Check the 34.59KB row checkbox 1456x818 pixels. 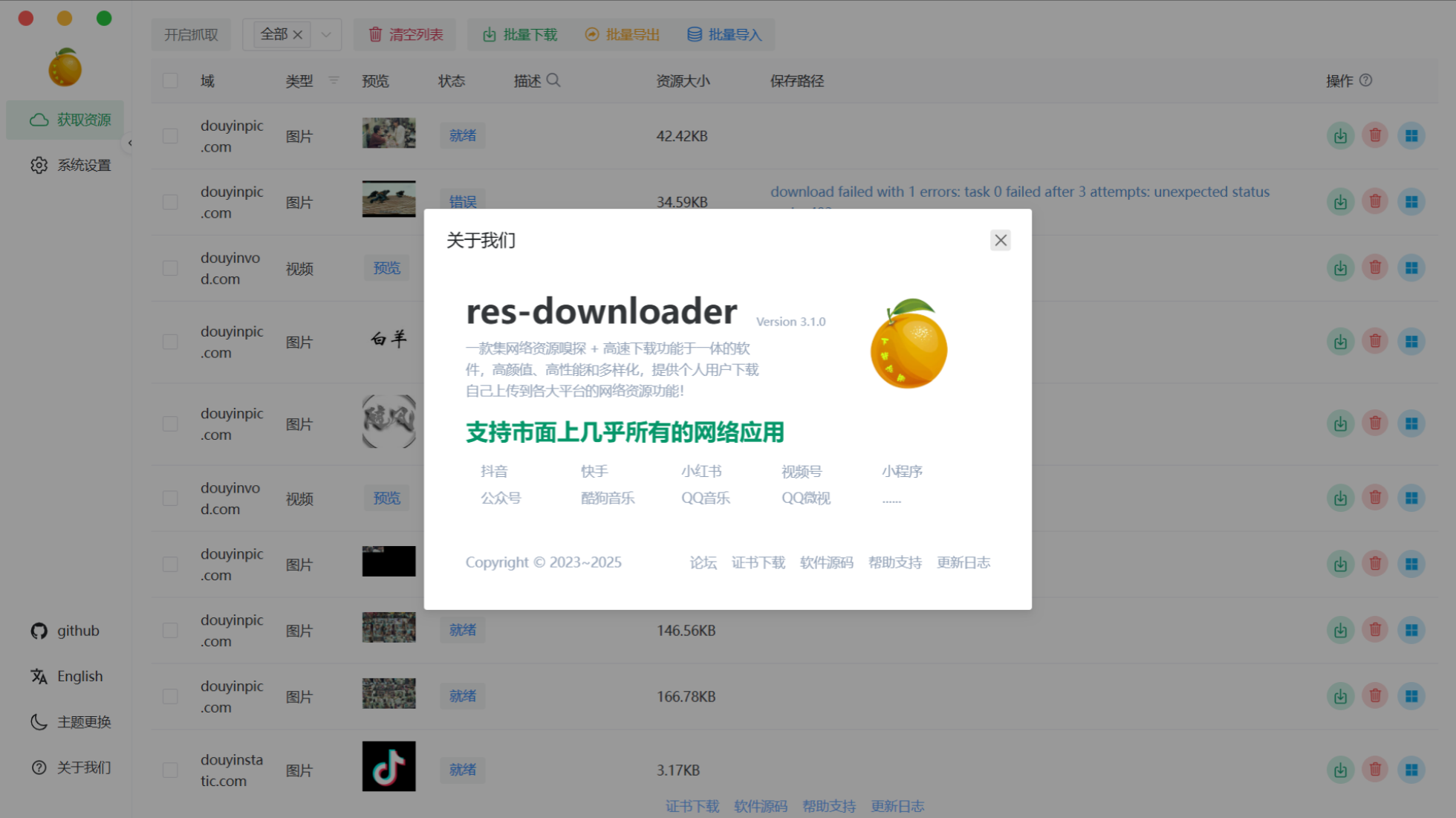pyautogui.click(x=170, y=202)
